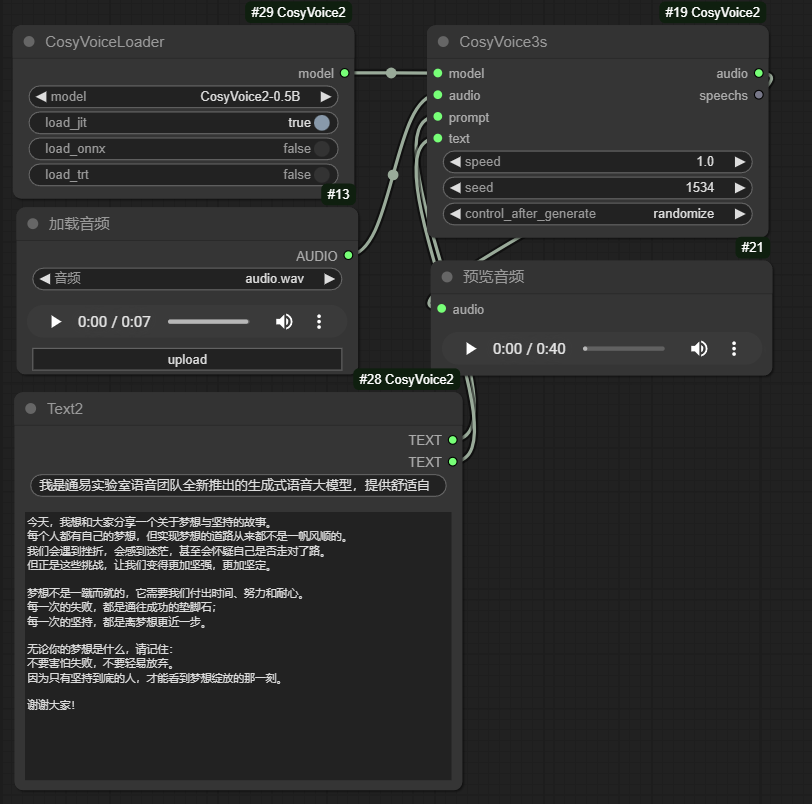812x804 pixels.
Task: Click the link midpoint between model ports
Action: (392, 73)
